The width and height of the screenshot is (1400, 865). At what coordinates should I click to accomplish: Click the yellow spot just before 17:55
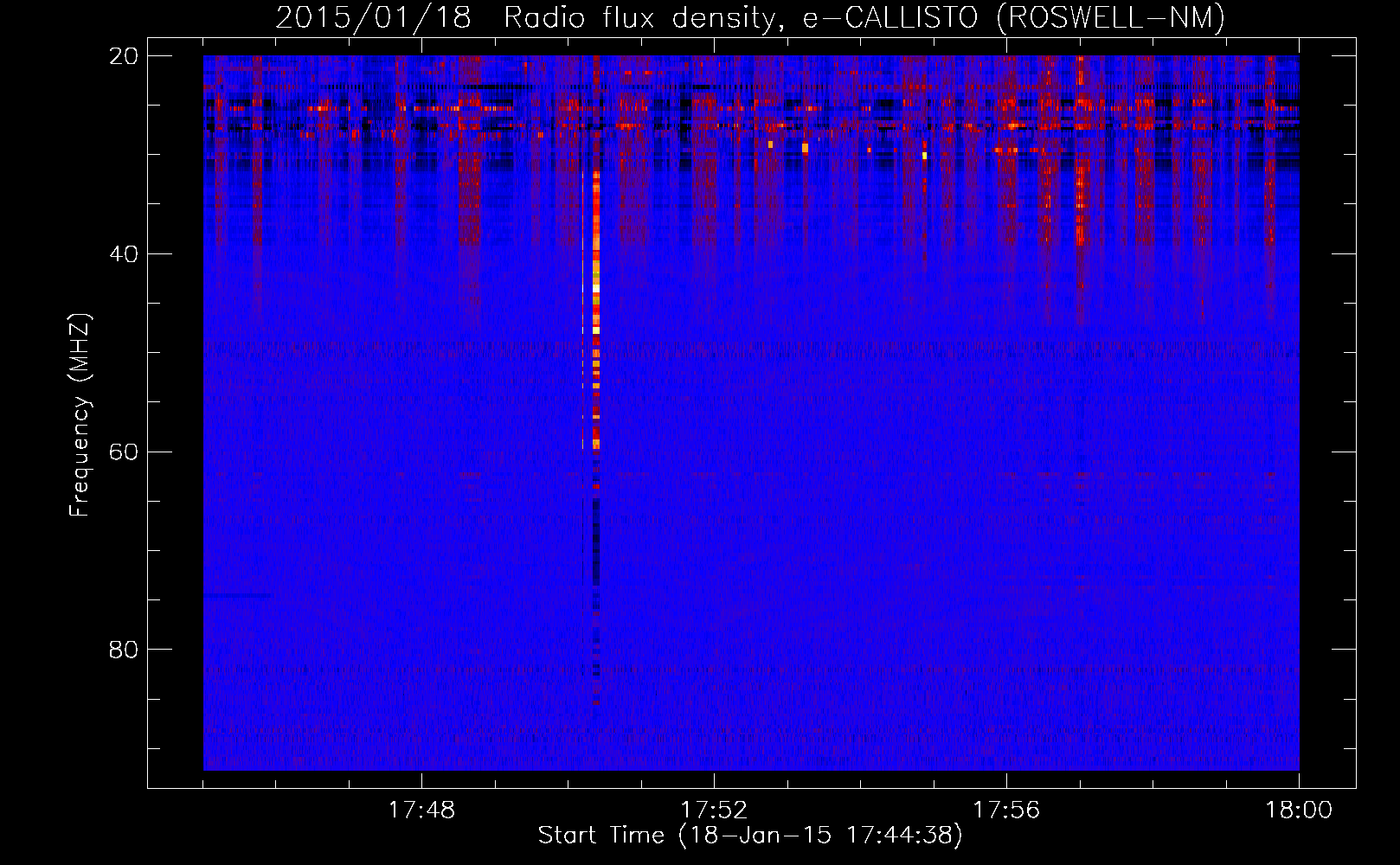click(924, 156)
